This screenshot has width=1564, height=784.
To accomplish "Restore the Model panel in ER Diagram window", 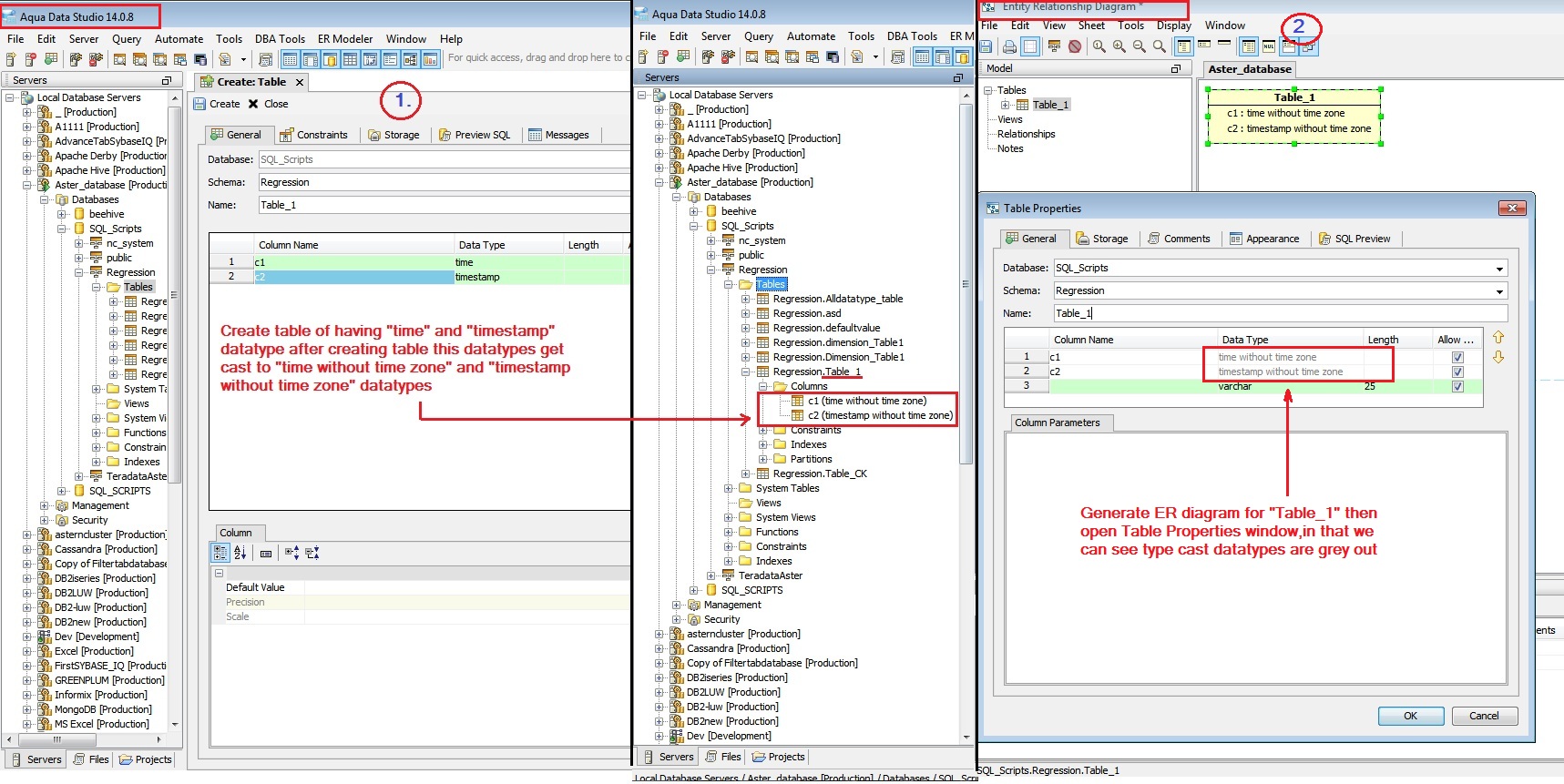I will [x=1176, y=69].
